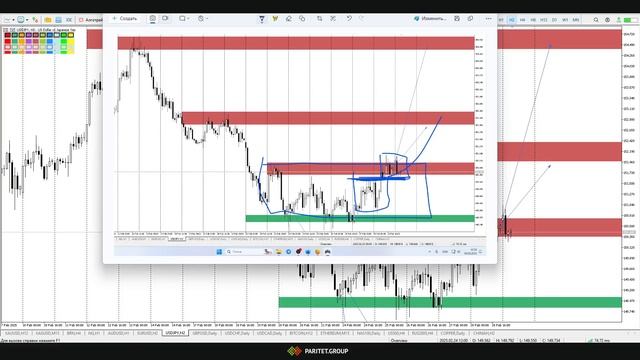Screen dimensions: 640x360
Task: Select the H2 timeframe button
Action: (511, 20)
